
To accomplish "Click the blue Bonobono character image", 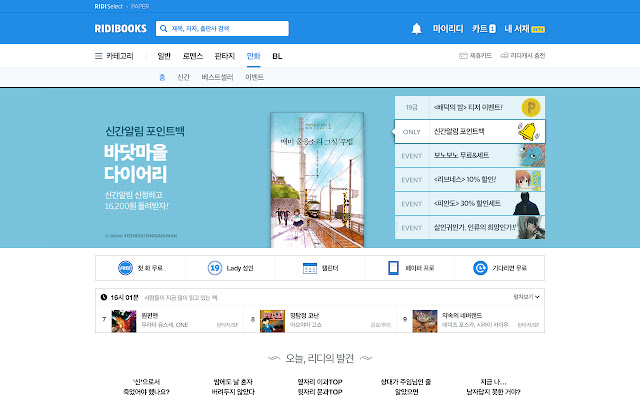I will (531, 156).
